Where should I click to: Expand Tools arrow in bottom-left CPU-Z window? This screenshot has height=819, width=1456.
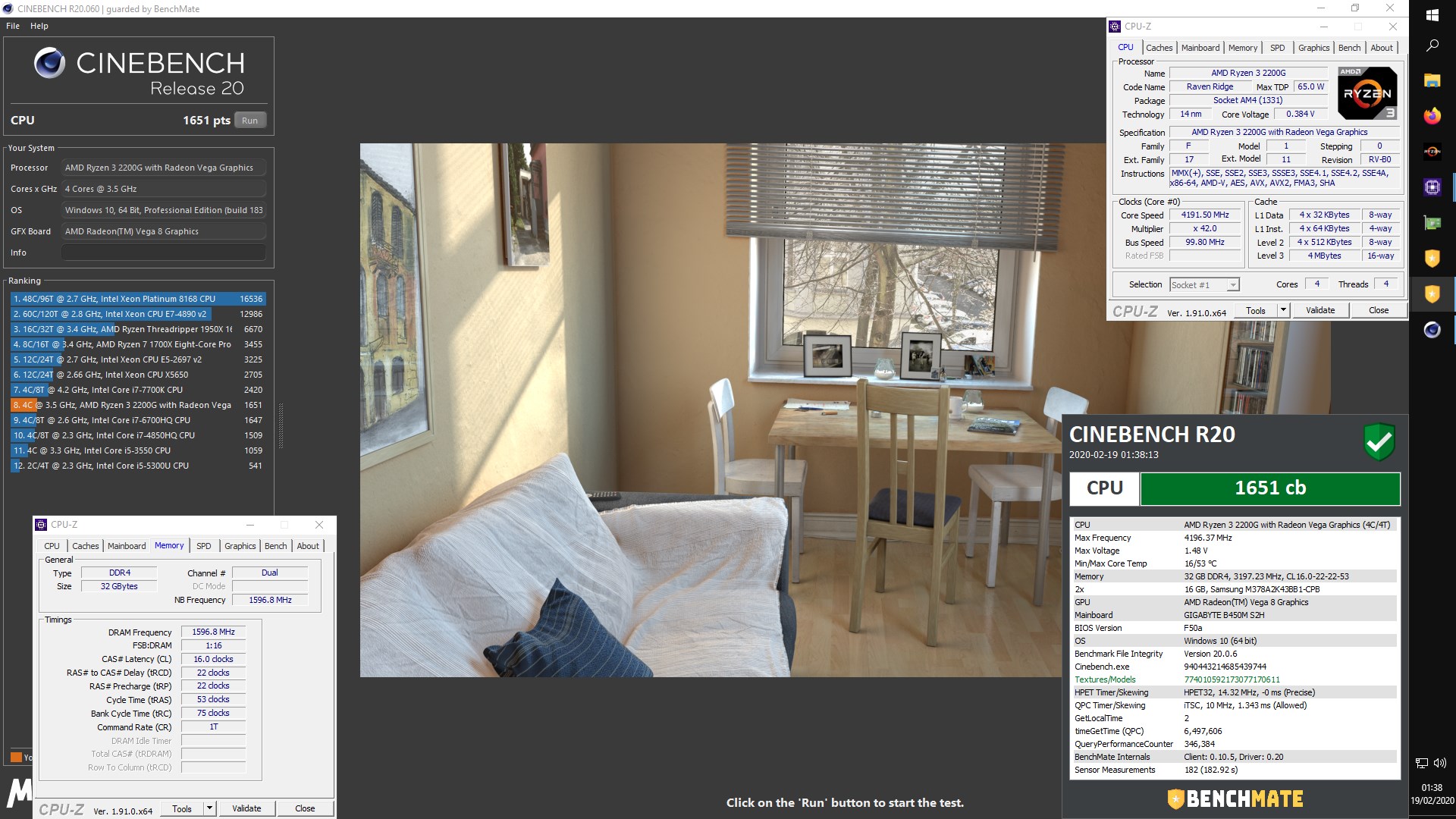point(209,808)
